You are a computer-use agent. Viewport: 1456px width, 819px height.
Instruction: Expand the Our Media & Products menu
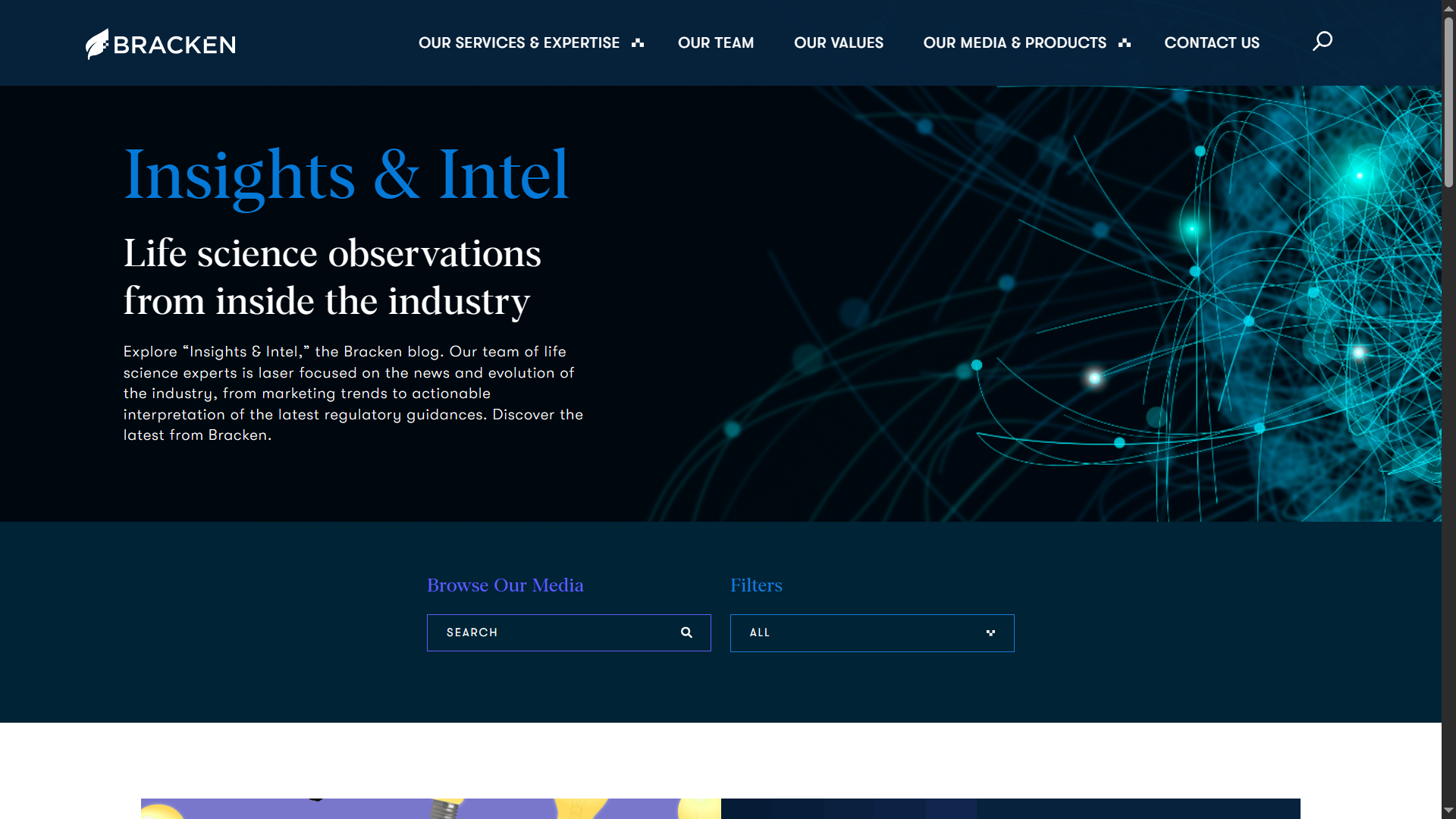point(1014,43)
